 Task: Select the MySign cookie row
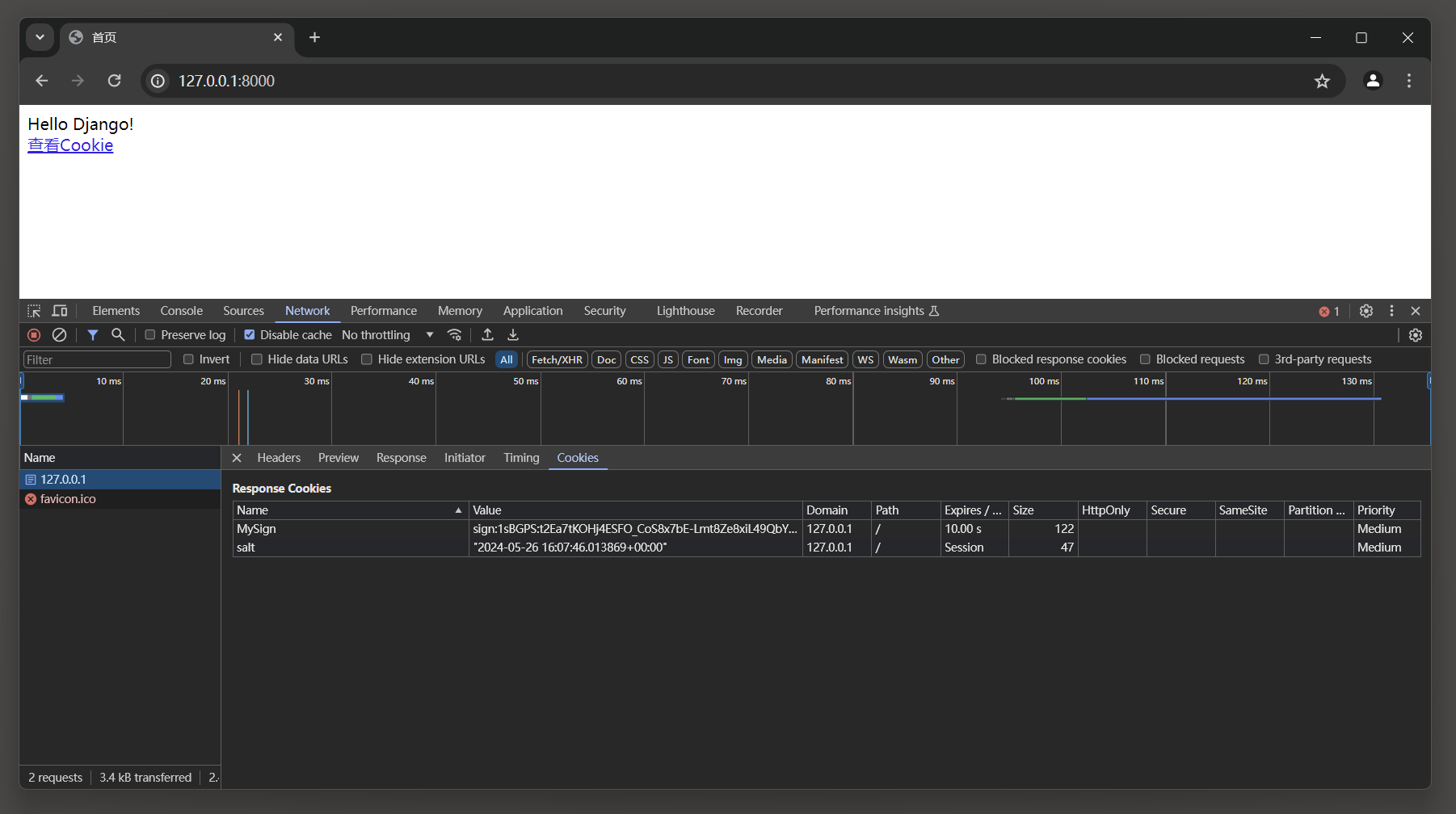(x=827, y=529)
